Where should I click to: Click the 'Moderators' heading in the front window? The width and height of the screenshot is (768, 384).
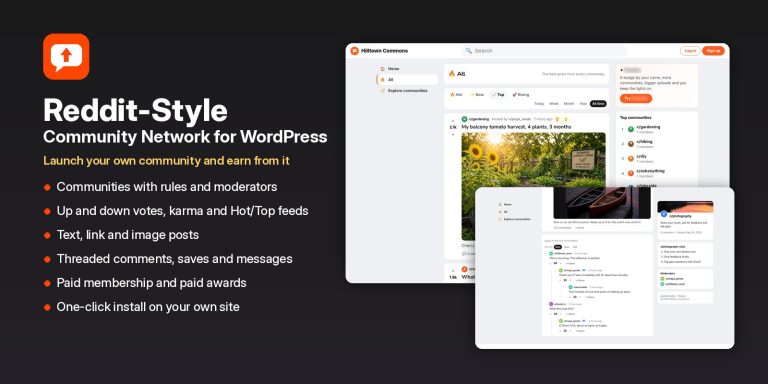[x=668, y=273]
